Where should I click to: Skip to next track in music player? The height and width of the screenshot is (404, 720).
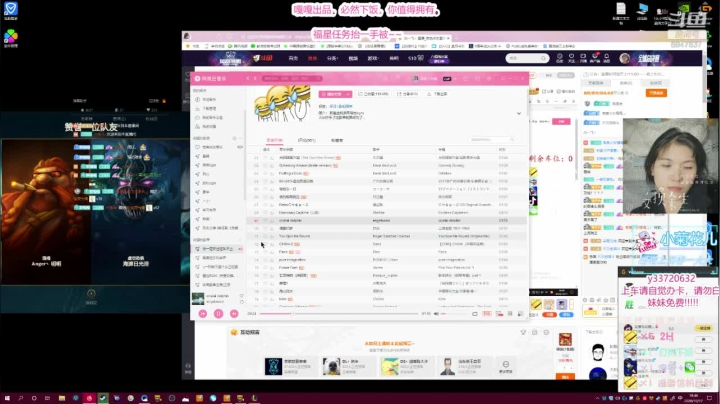(234, 314)
